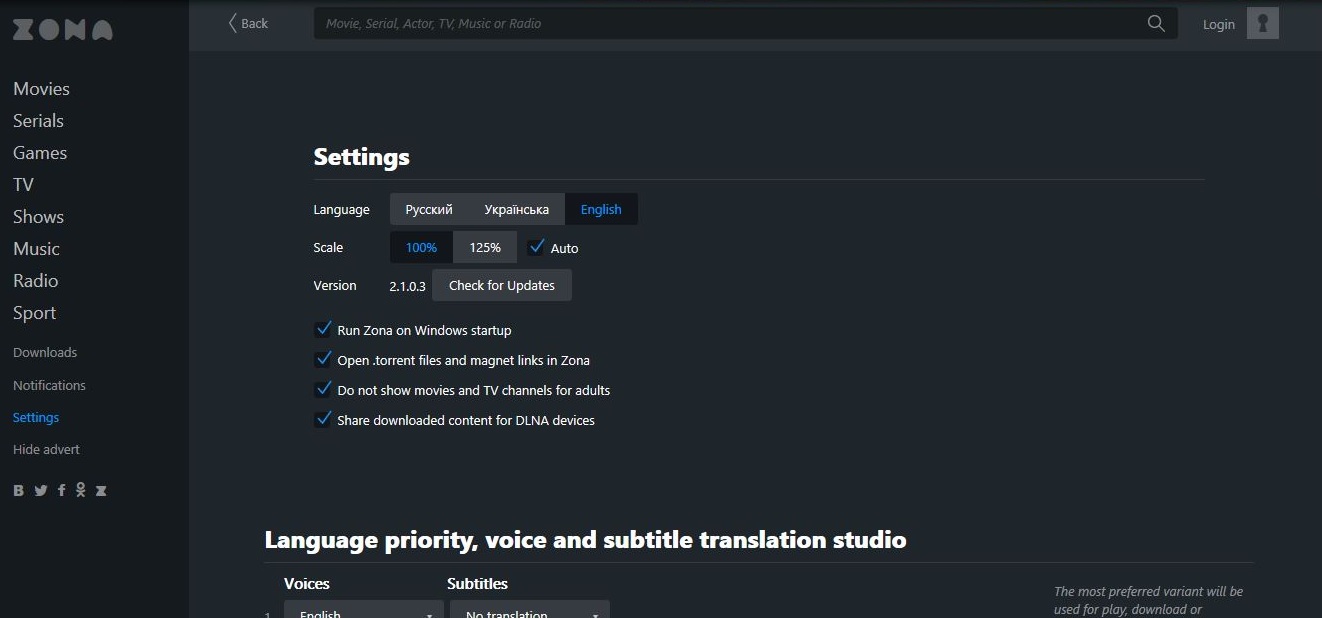The image size is (1322, 618).
Task: Click the Login link
Action: coord(1218,24)
